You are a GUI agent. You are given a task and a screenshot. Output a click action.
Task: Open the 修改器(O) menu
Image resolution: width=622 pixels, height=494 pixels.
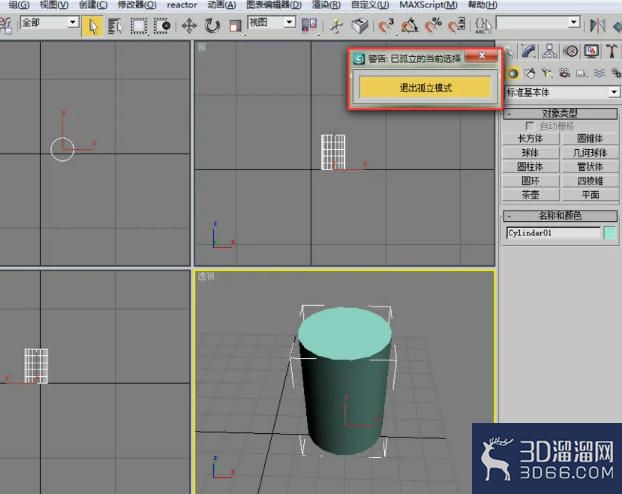point(137,5)
